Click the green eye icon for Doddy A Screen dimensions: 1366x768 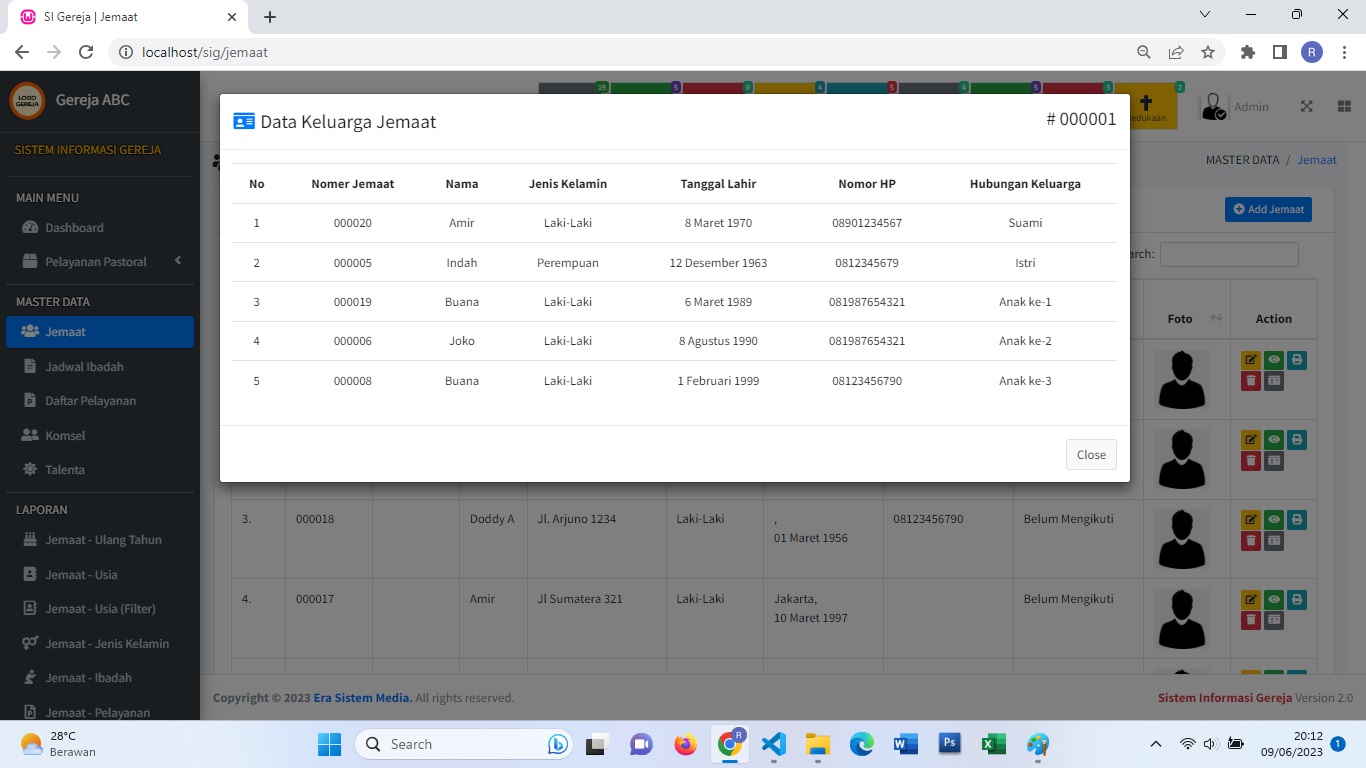pyautogui.click(x=1274, y=520)
